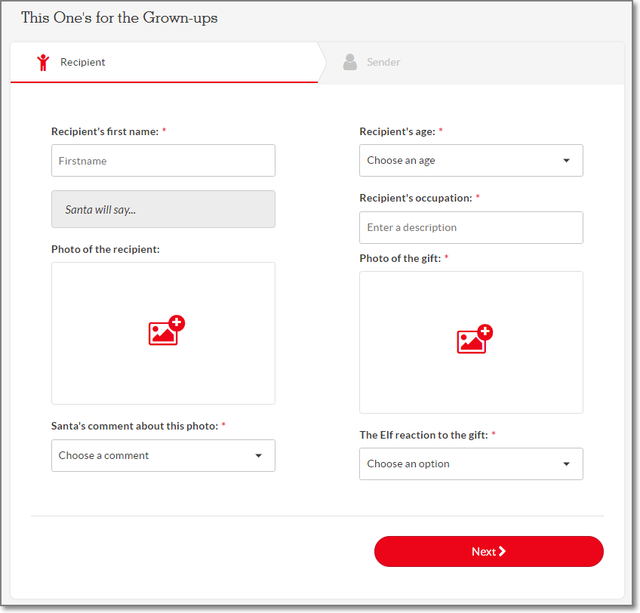Click the add-photo icon for gift photo
Viewport: 640px width, 613px height.
click(x=474, y=340)
